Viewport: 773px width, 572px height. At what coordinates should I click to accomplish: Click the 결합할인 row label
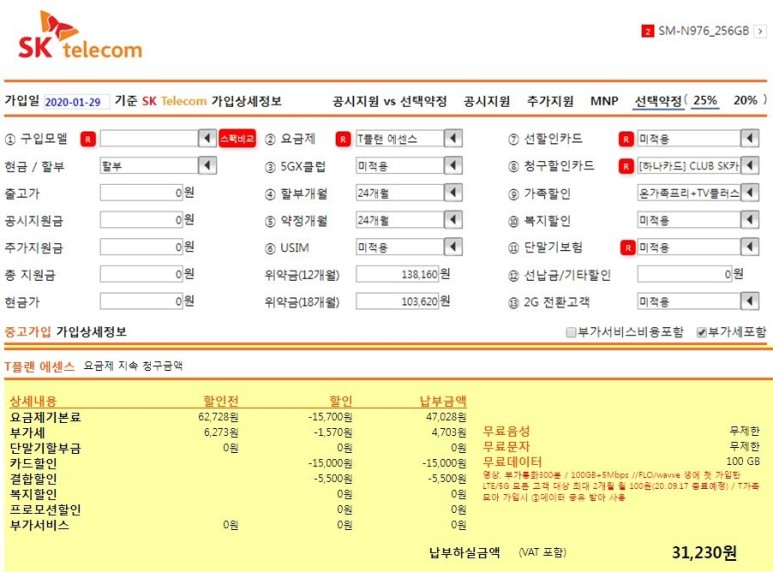[34, 479]
